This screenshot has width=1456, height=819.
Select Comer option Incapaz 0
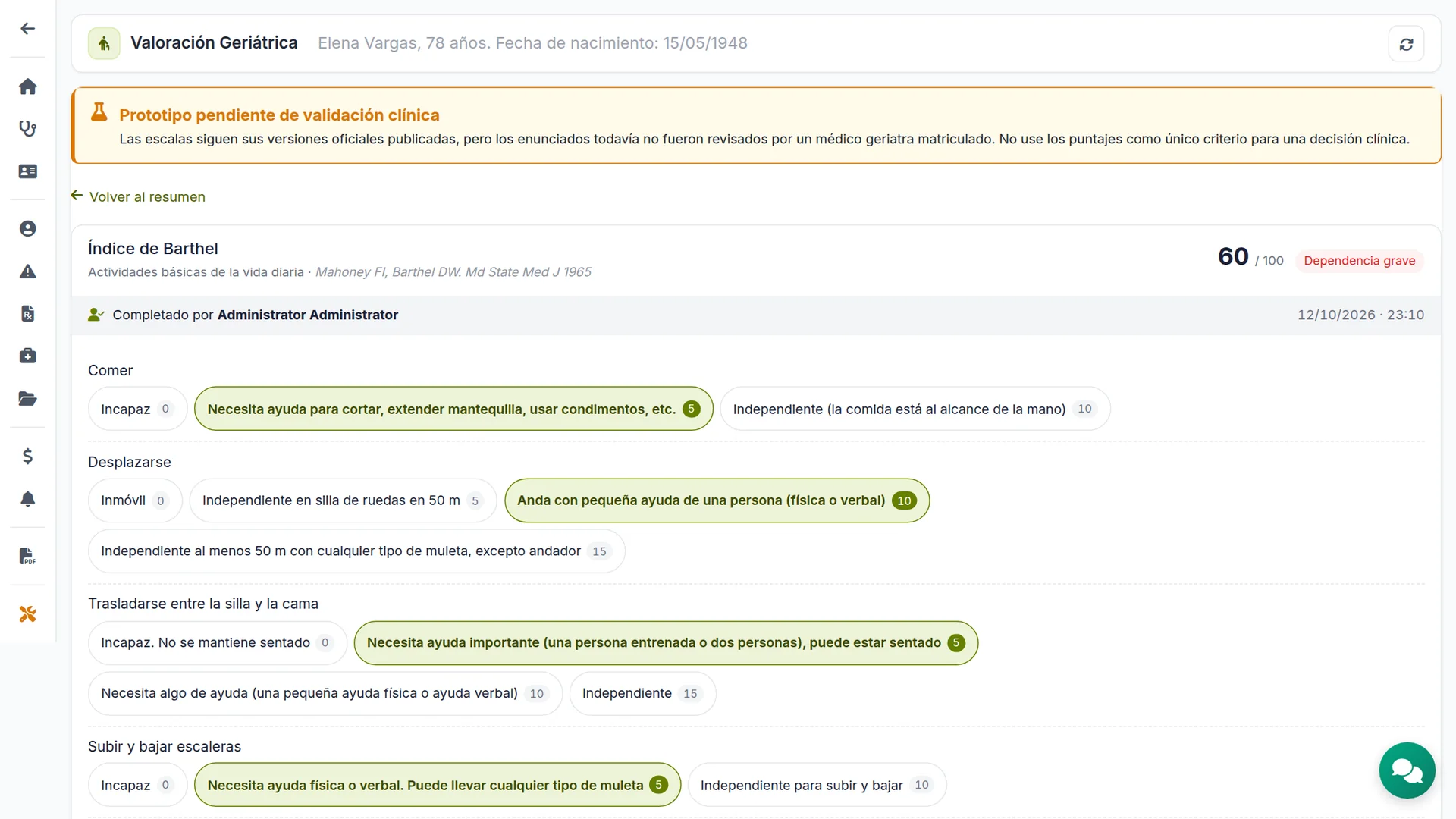(x=137, y=409)
